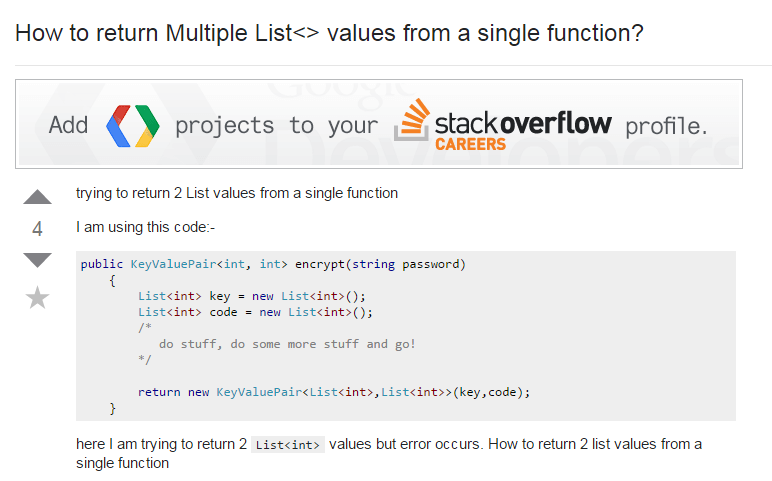Upvote the question with the up arrow
772x481 pixels.
click(x=37, y=197)
